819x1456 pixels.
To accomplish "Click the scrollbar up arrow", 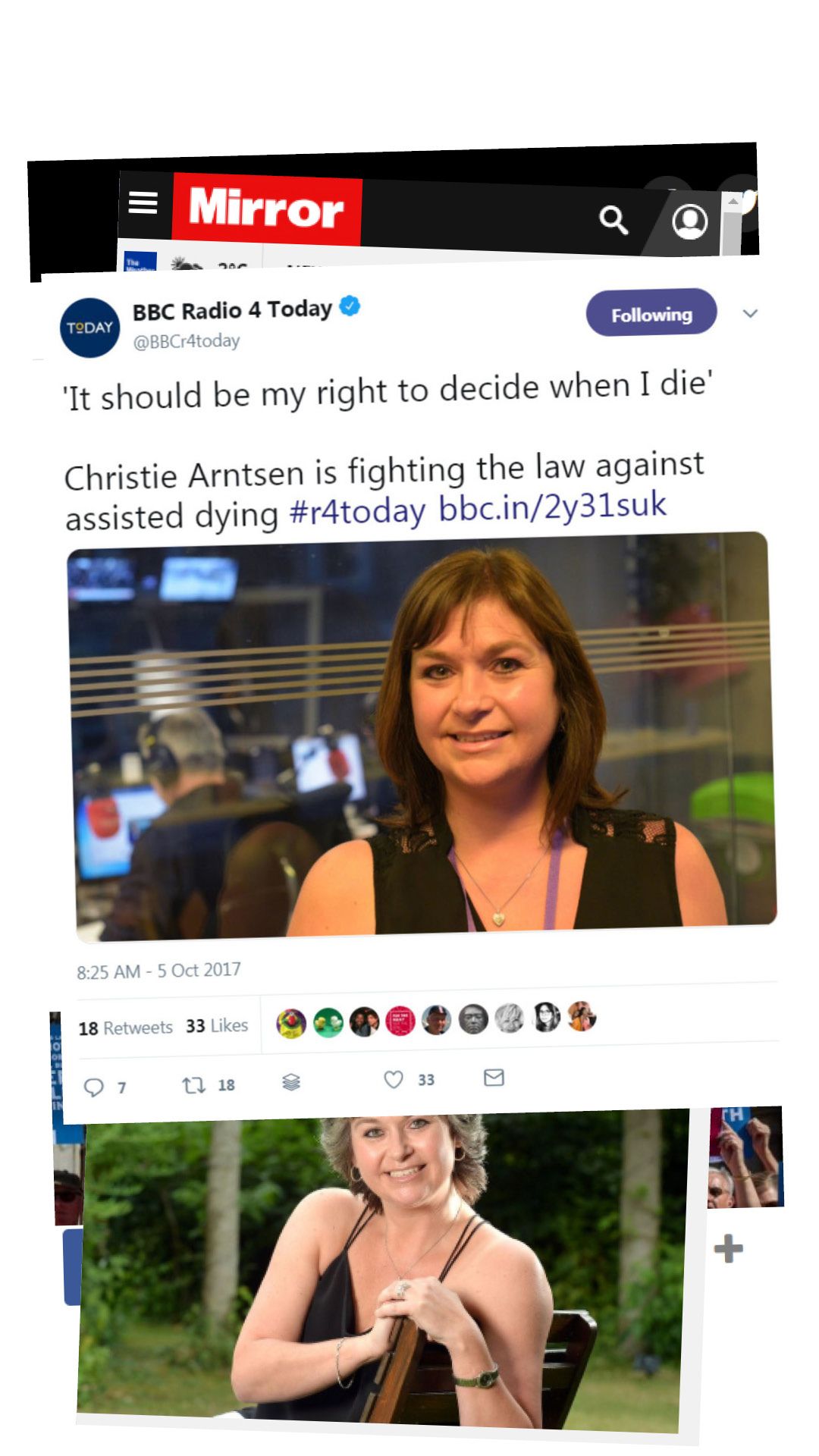I will pyautogui.click(x=733, y=202).
